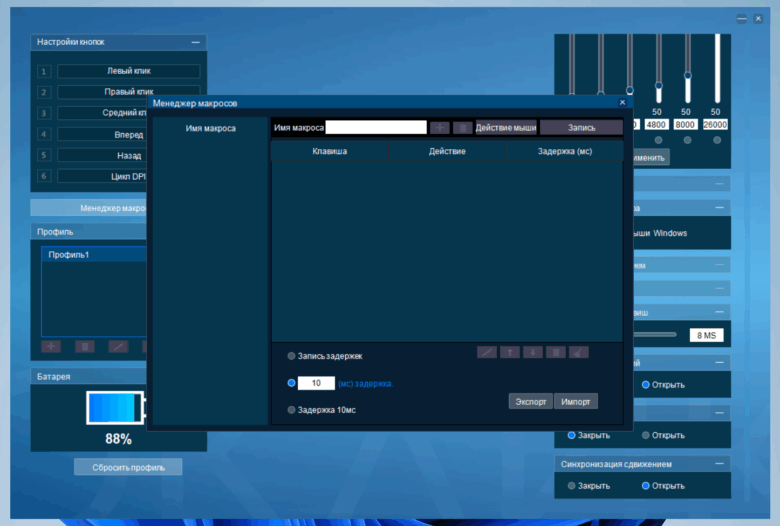Click the number 6 box beside Цикл DPI

[x=44, y=176]
